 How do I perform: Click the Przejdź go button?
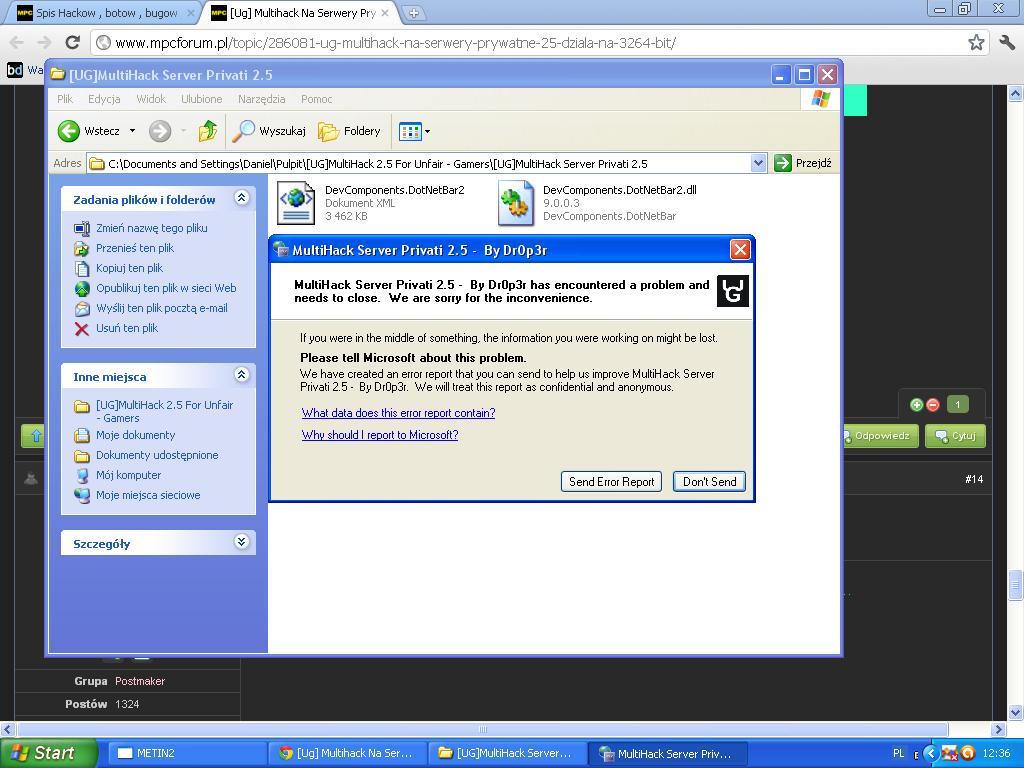(803, 163)
